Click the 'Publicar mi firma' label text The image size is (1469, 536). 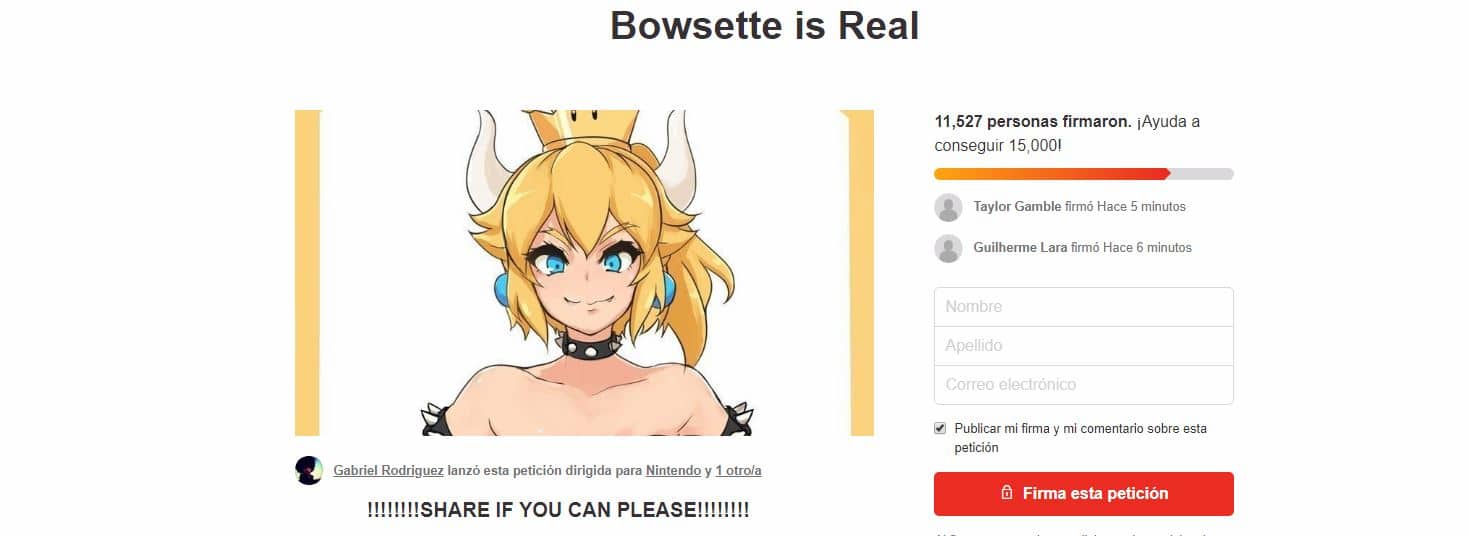[x=1080, y=438]
